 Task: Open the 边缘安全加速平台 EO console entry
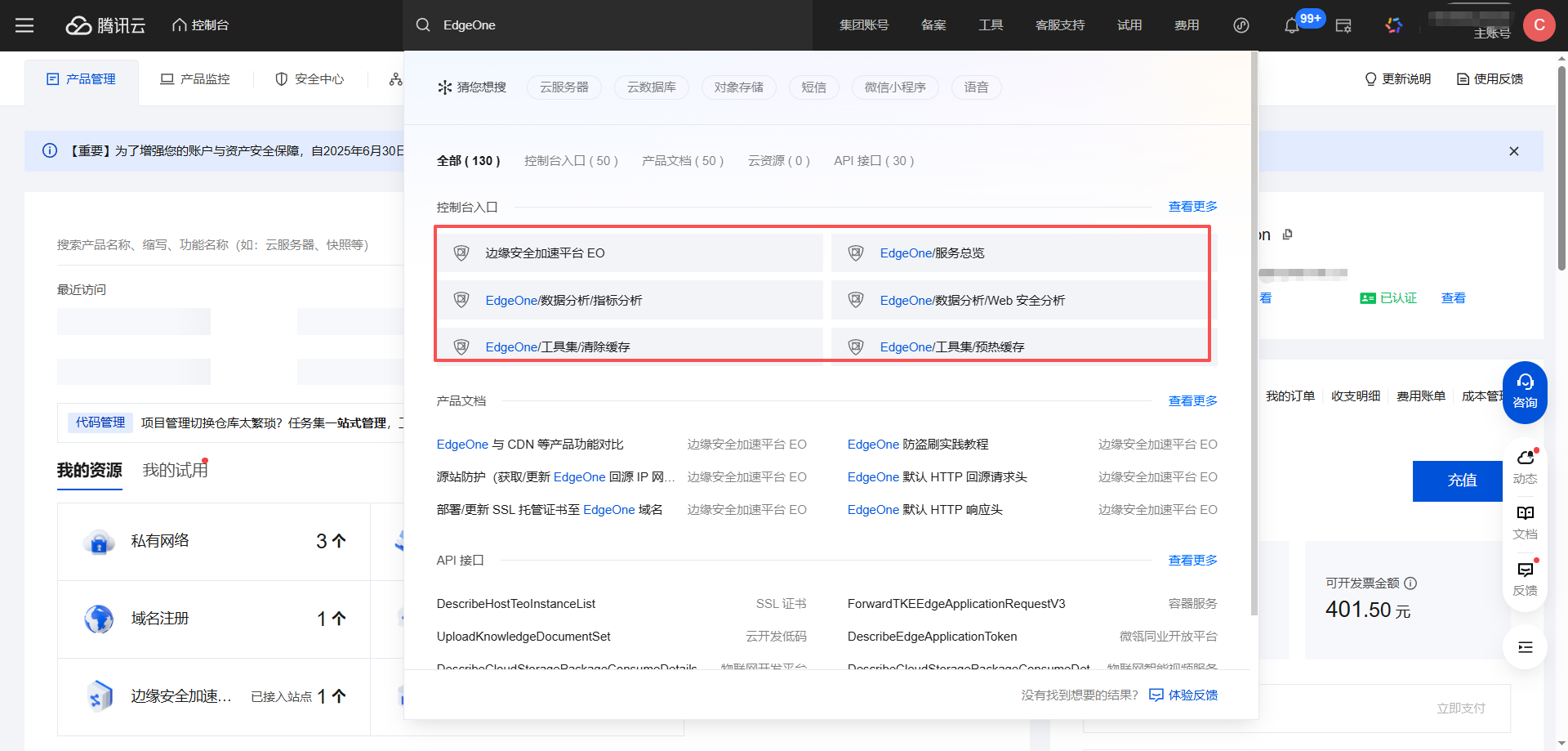click(630, 253)
